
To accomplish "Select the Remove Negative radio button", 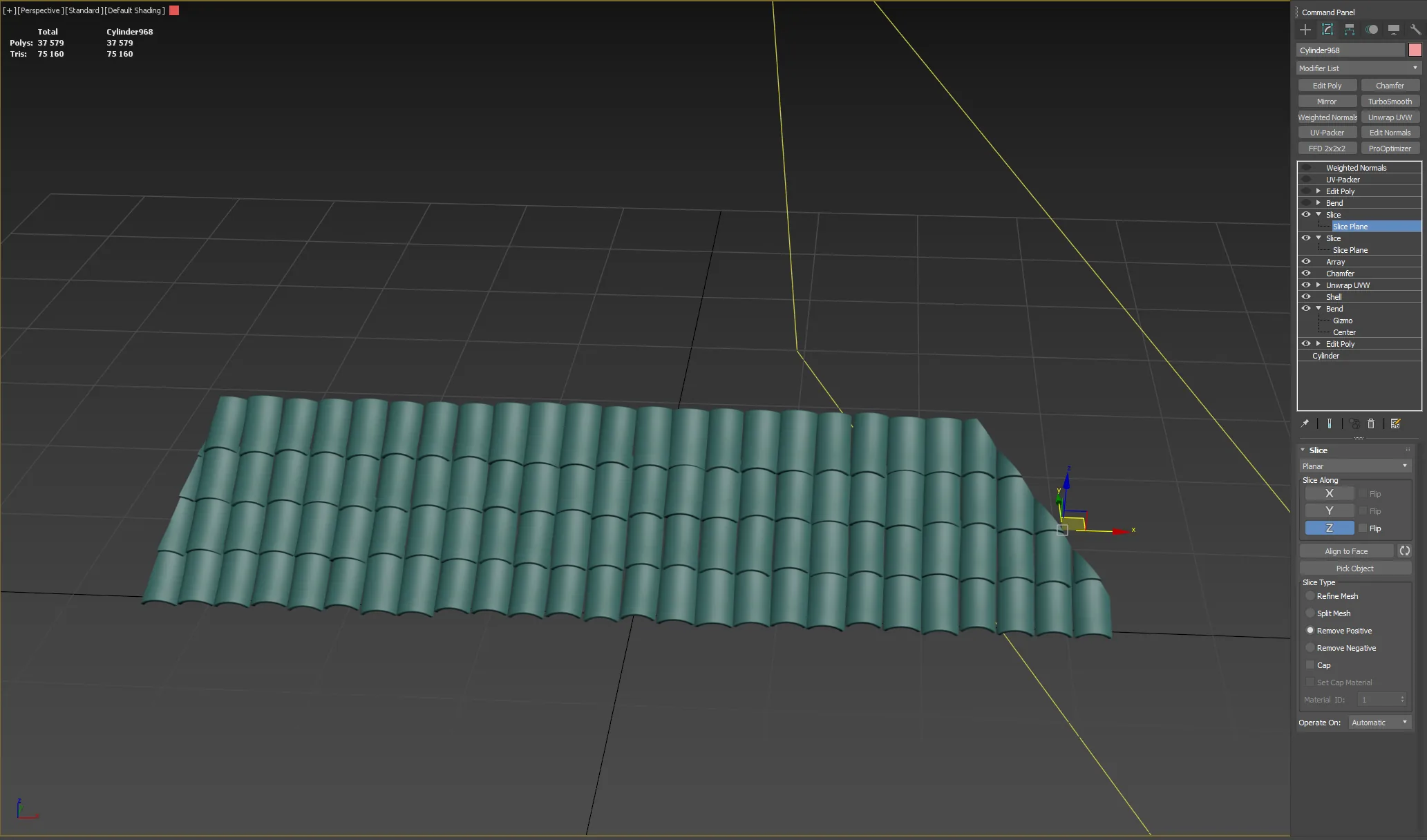I will [1310, 648].
